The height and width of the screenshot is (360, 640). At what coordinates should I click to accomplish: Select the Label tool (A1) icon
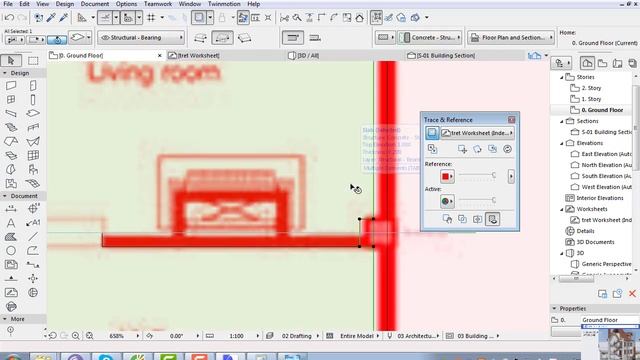(x=33, y=223)
